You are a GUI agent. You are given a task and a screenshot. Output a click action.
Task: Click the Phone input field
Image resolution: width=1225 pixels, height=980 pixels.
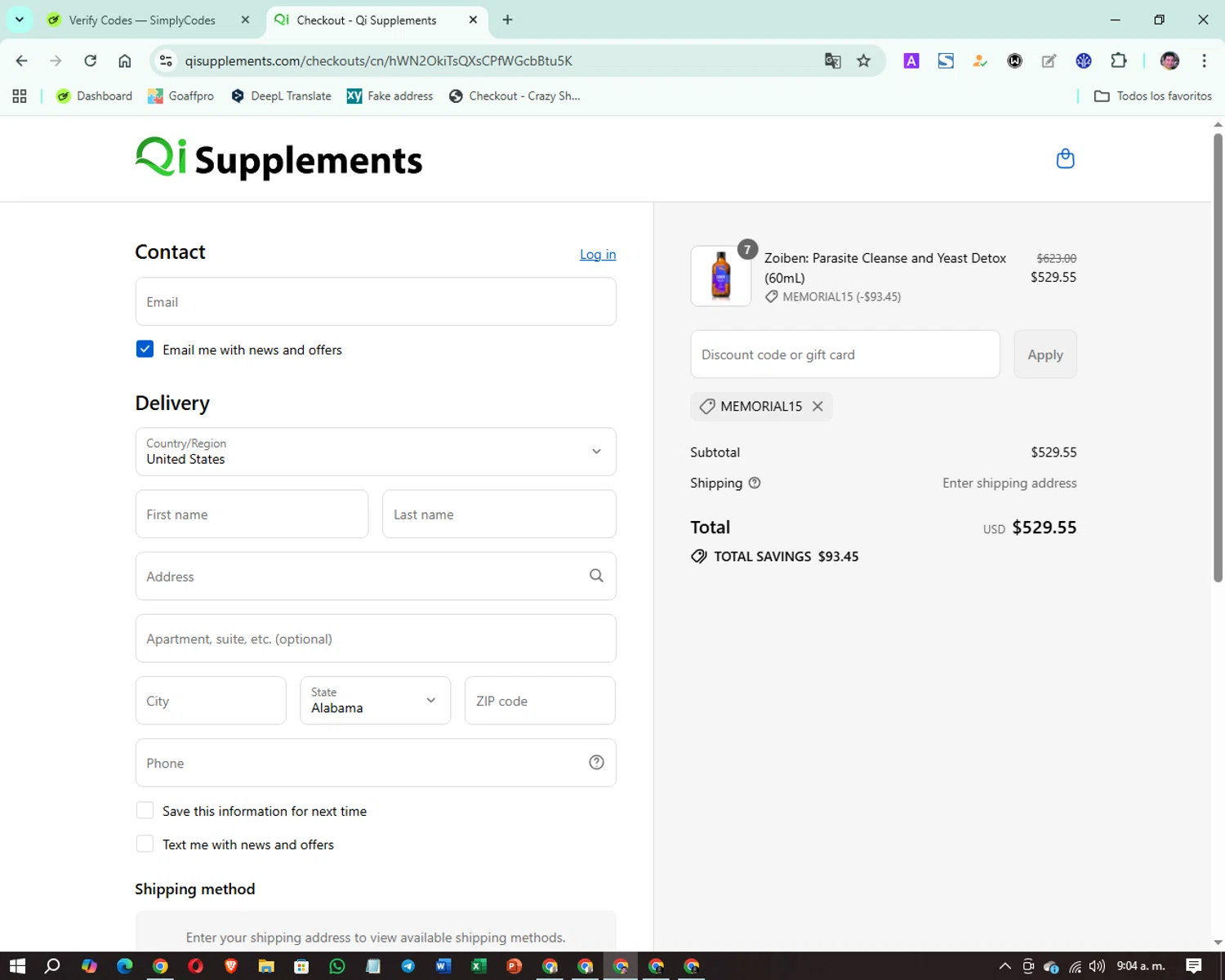tap(376, 762)
